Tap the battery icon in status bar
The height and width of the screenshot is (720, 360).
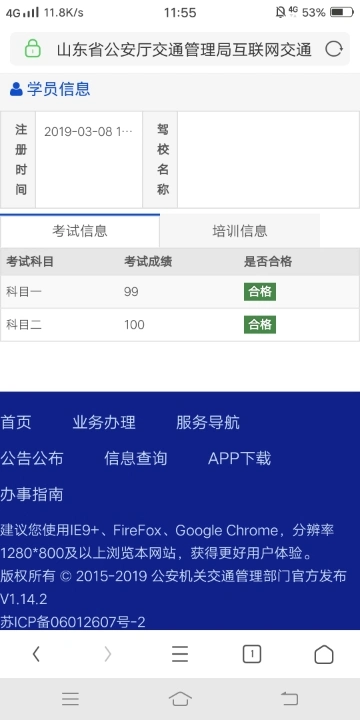342,12
